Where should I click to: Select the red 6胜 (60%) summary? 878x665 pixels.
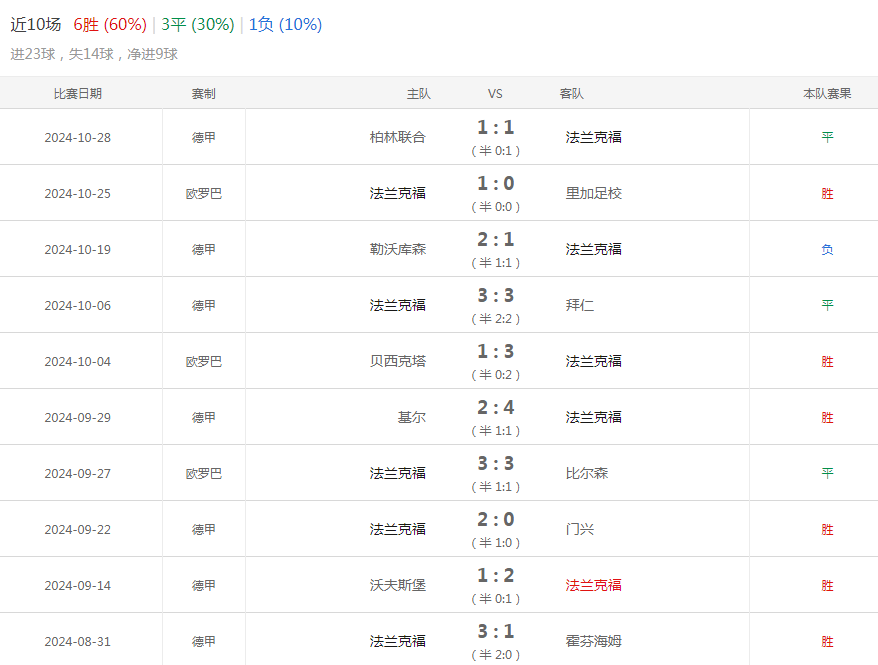[x=110, y=24]
